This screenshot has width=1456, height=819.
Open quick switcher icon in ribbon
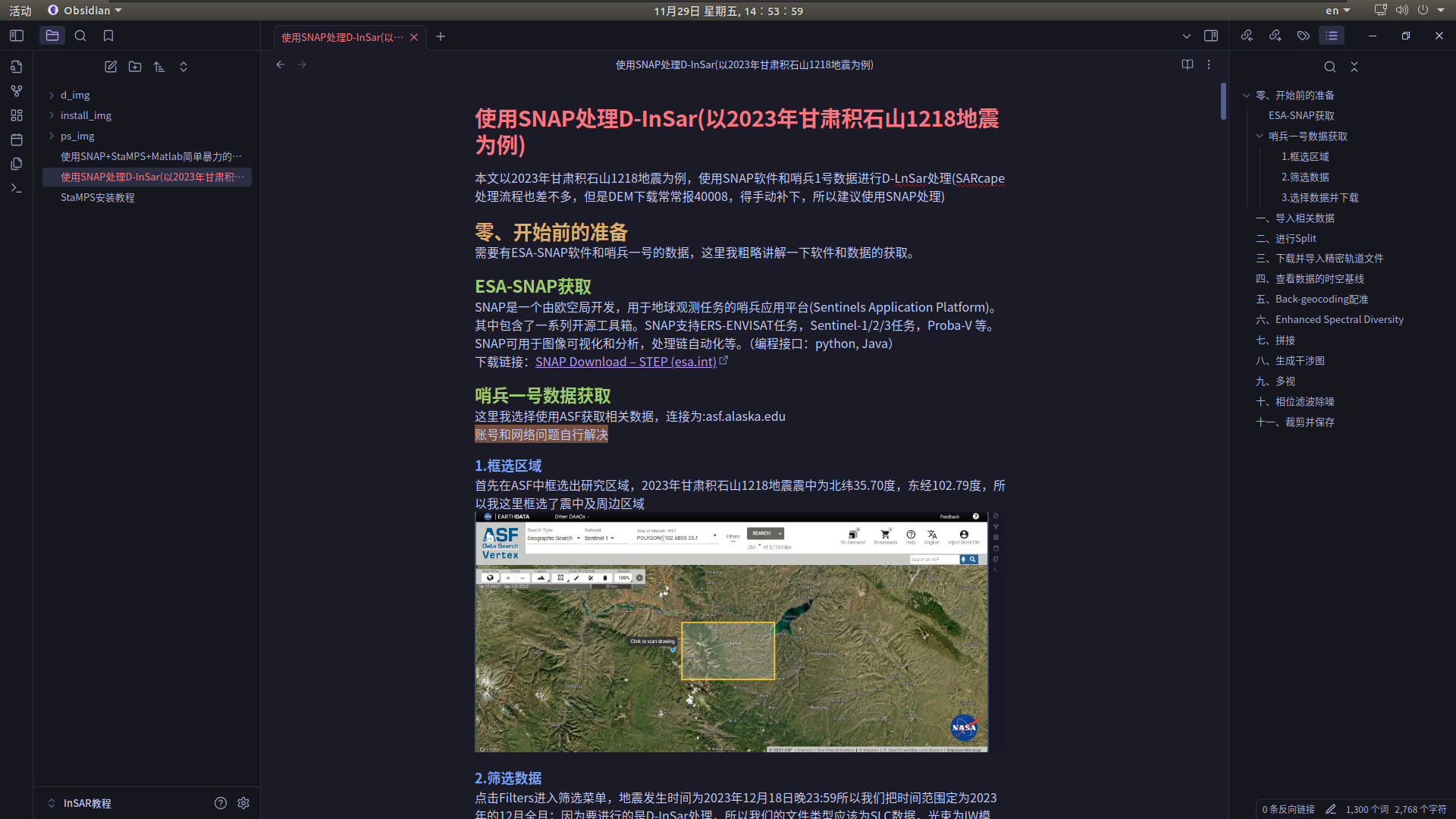click(x=17, y=67)
